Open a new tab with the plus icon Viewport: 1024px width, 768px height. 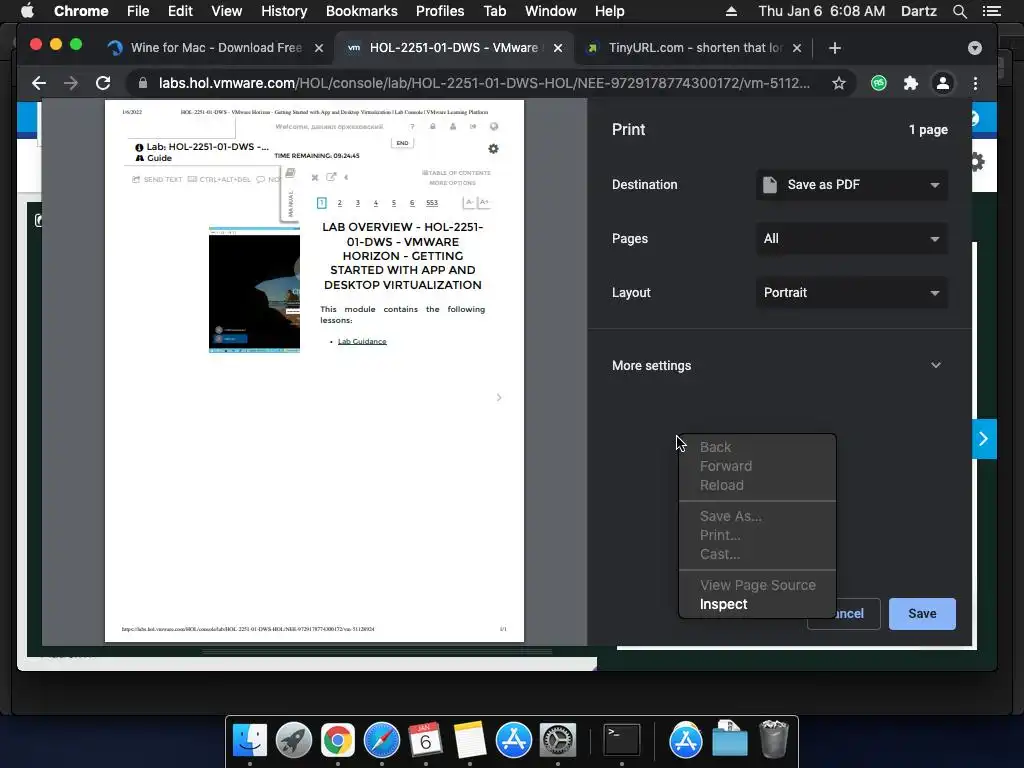[835, 48]
